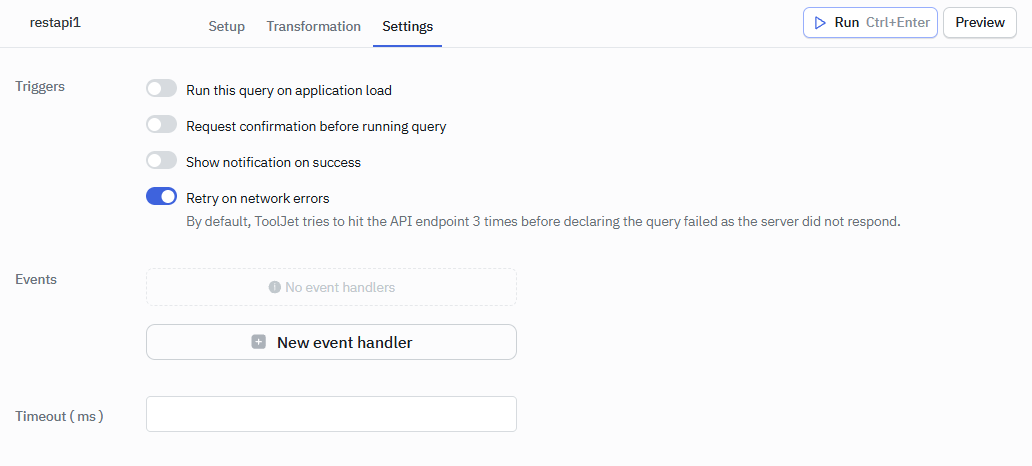Open the Transformation tab
1032x466 pixels.
click(313, 26)
